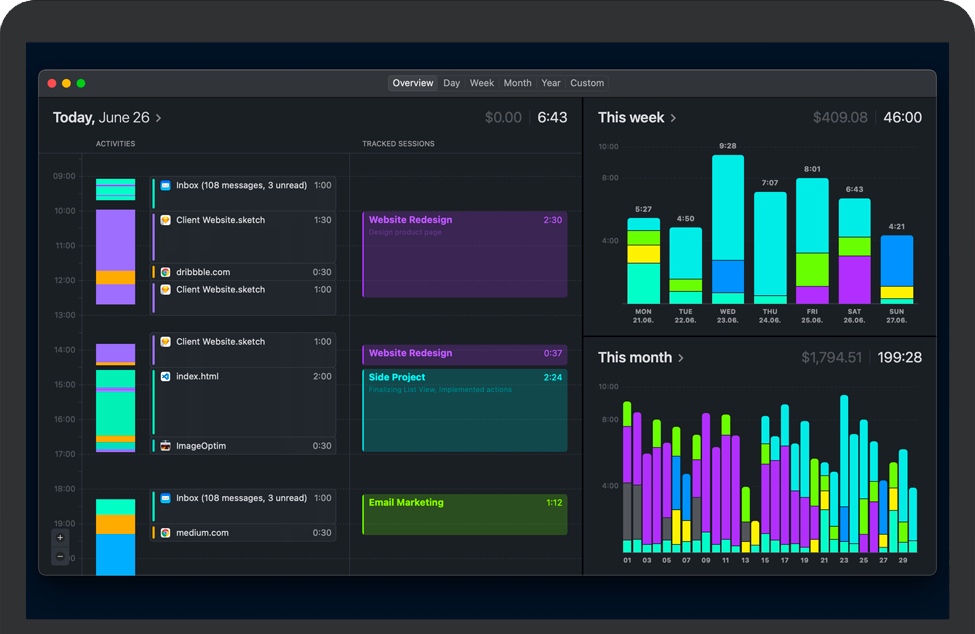This screenshot has height=634, width=975.
Task: Zoom out the timeline with minus button
Action: 60,556
